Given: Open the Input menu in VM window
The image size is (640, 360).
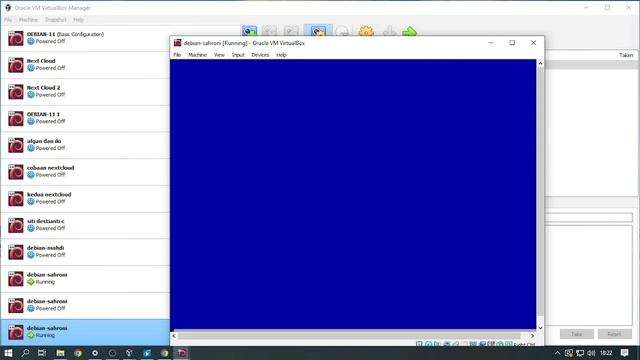Looking at the screenshot, I should (x=238, y=55).
